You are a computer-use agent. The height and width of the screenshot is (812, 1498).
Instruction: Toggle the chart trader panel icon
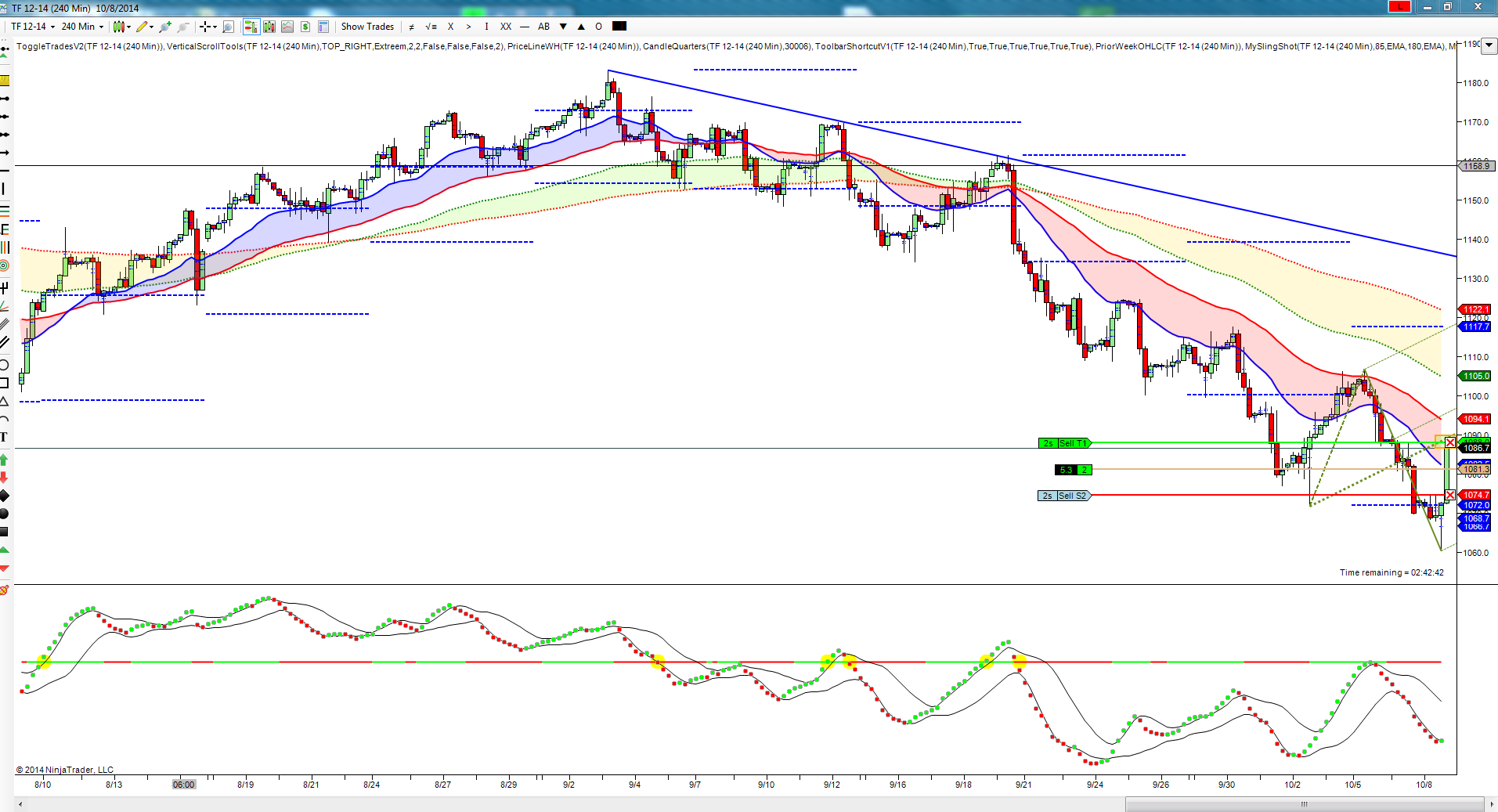251,27
